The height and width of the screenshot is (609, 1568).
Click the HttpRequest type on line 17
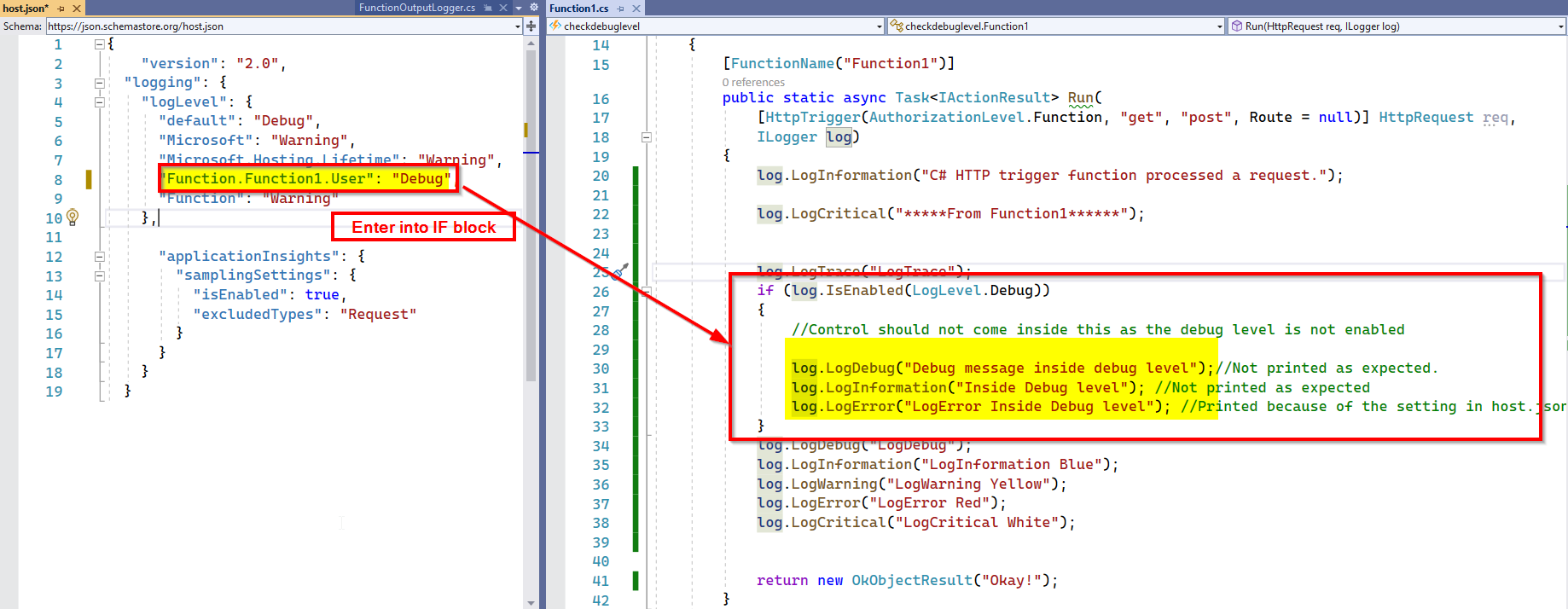click(1426, 118)
